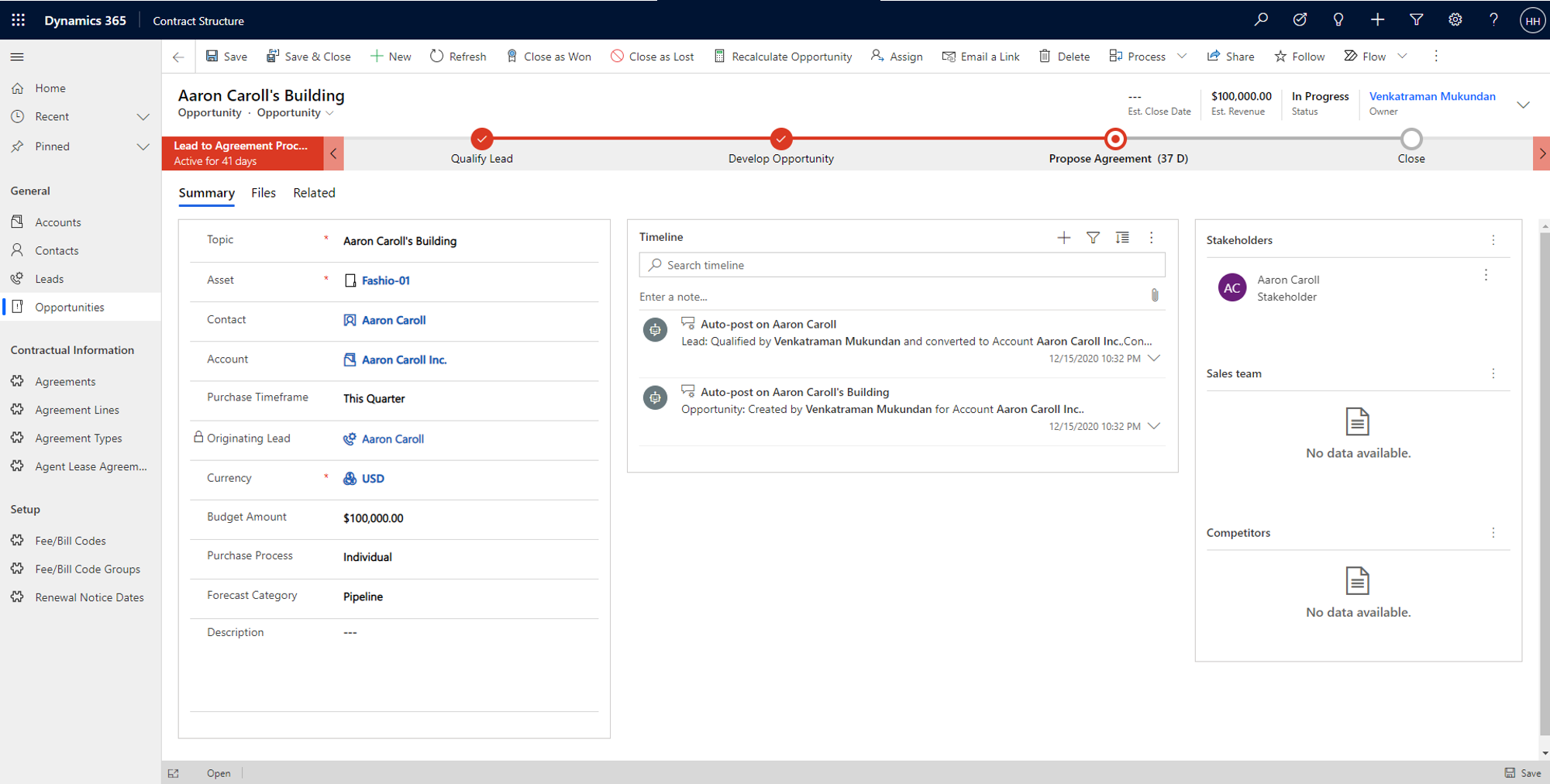Switch to the Related tab
This screenshot has height=784, width=1550.
coord(314,193)
